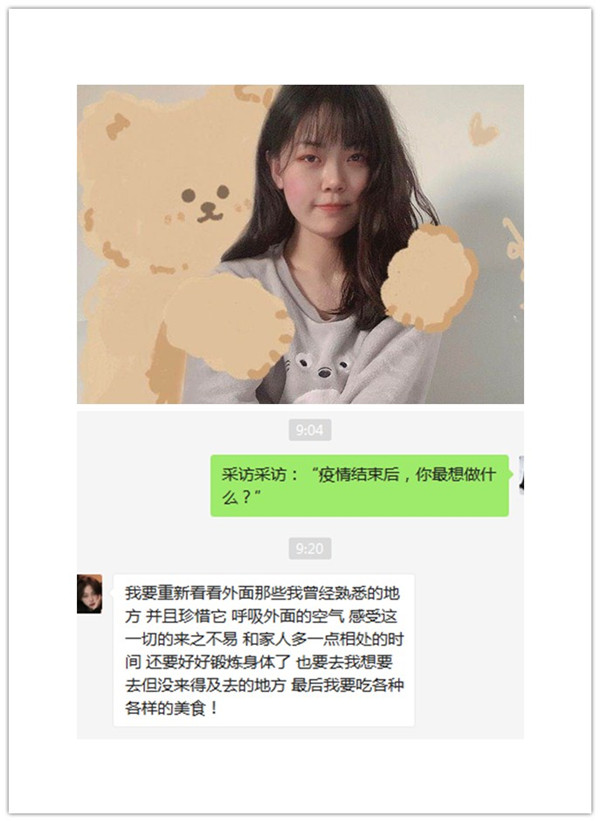The width and height of the screenshot is (600, 822).
Task: Click the first line of the white reply message
Action: click(262, 593)
